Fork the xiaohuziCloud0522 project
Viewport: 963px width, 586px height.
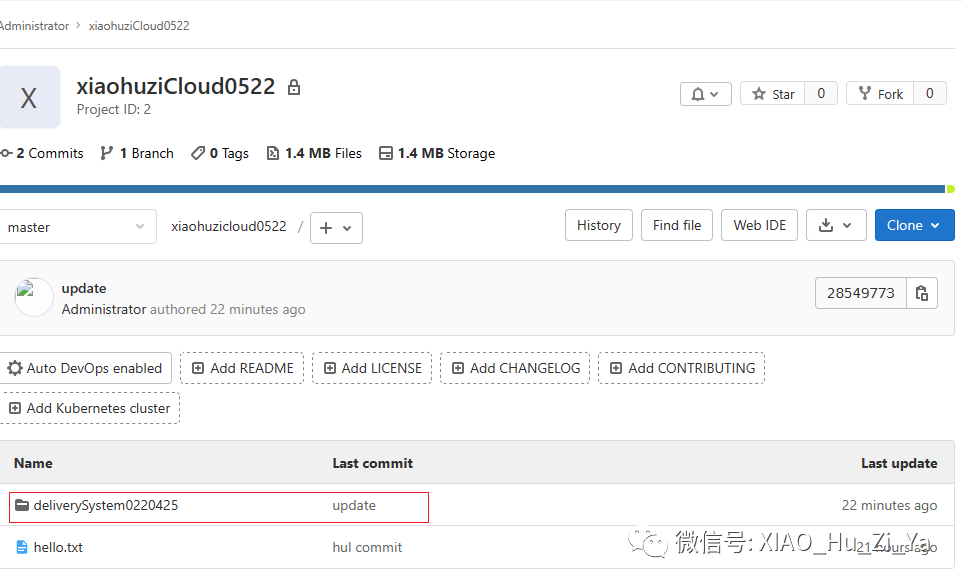pyautogui.click(x=880, y=94)
